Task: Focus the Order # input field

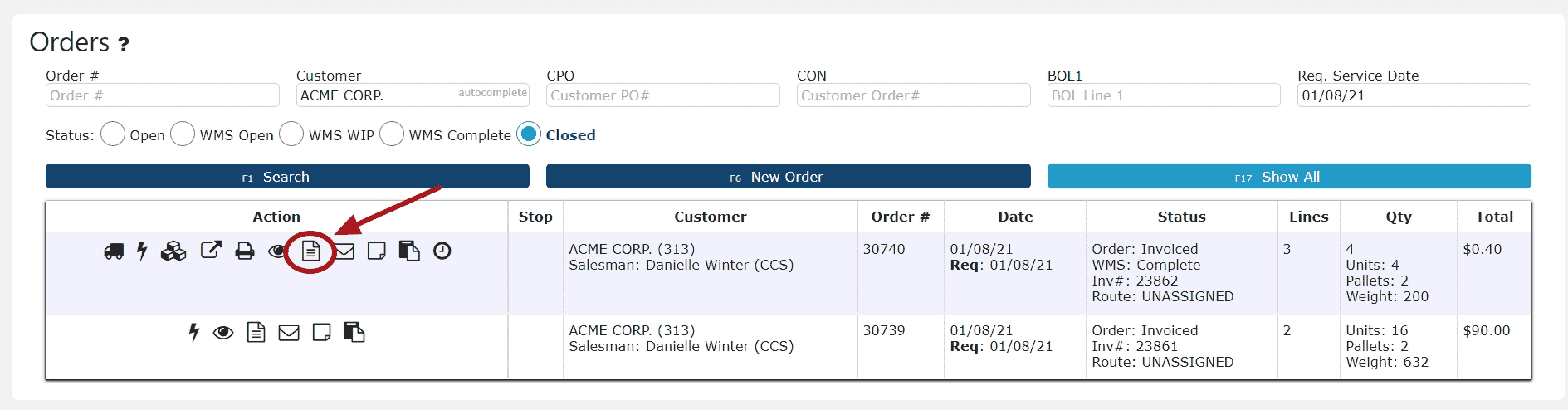Action: click(163, 95)
